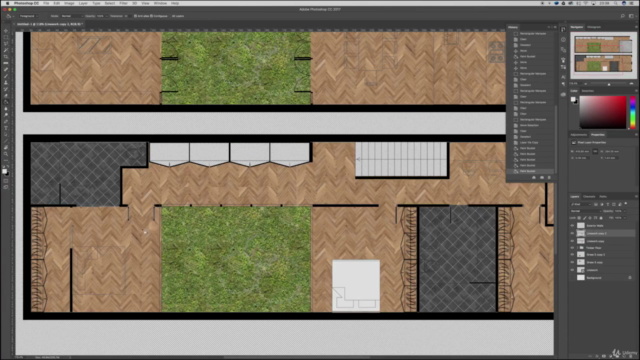The height and width of the screenshot is (360, 640).
Task: Hide the Linework copy 2 layer
Action: pos(572,233)
